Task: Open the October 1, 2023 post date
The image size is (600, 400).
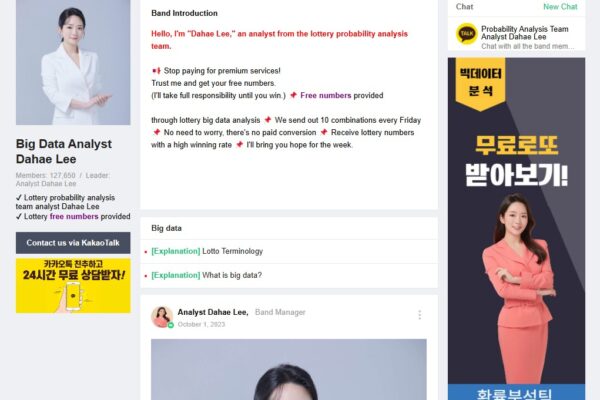Action: (201, 324)
